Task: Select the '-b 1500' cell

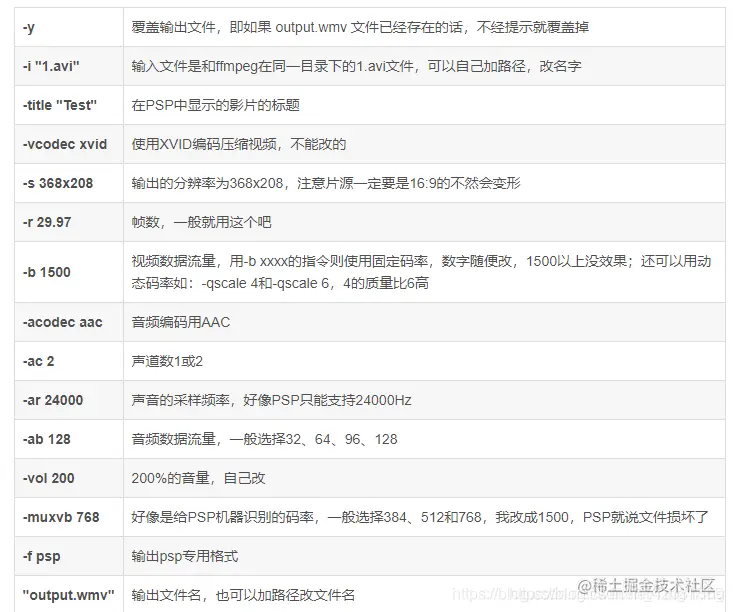Action: click(69, 272)
